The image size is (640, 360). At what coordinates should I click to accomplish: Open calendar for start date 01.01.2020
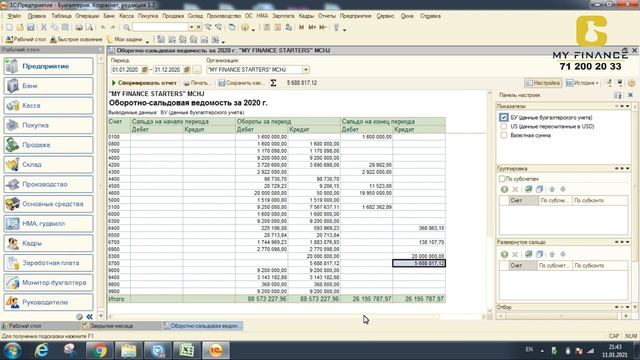coord(144,70)
